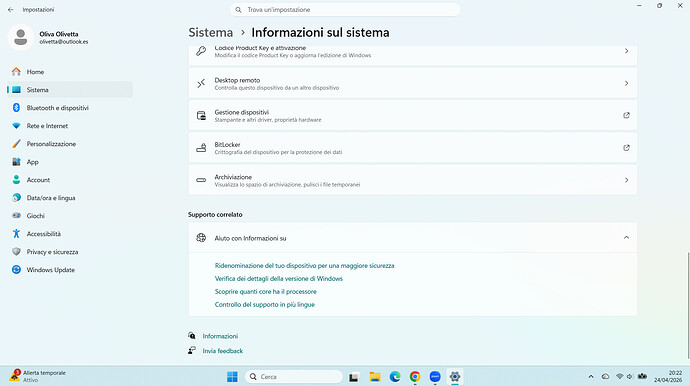
Task: Click the search magnifier icon in settings
Action: point(238,10)
